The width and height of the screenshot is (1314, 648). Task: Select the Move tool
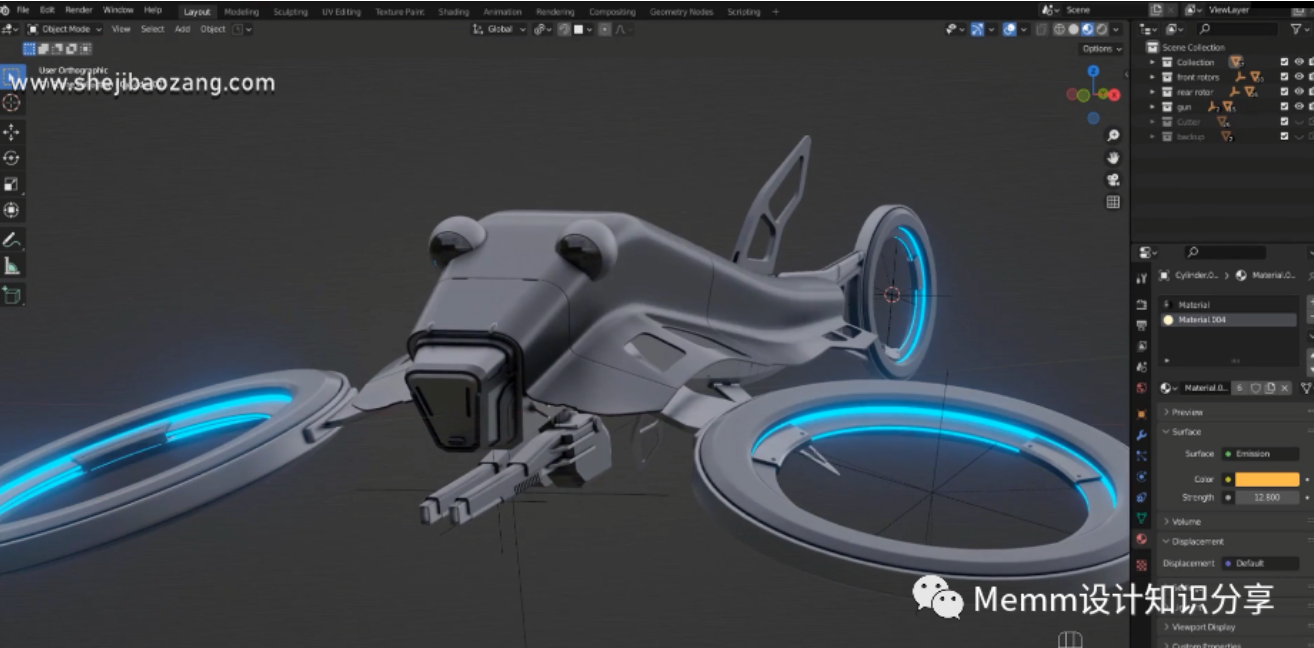coord(11,132)
